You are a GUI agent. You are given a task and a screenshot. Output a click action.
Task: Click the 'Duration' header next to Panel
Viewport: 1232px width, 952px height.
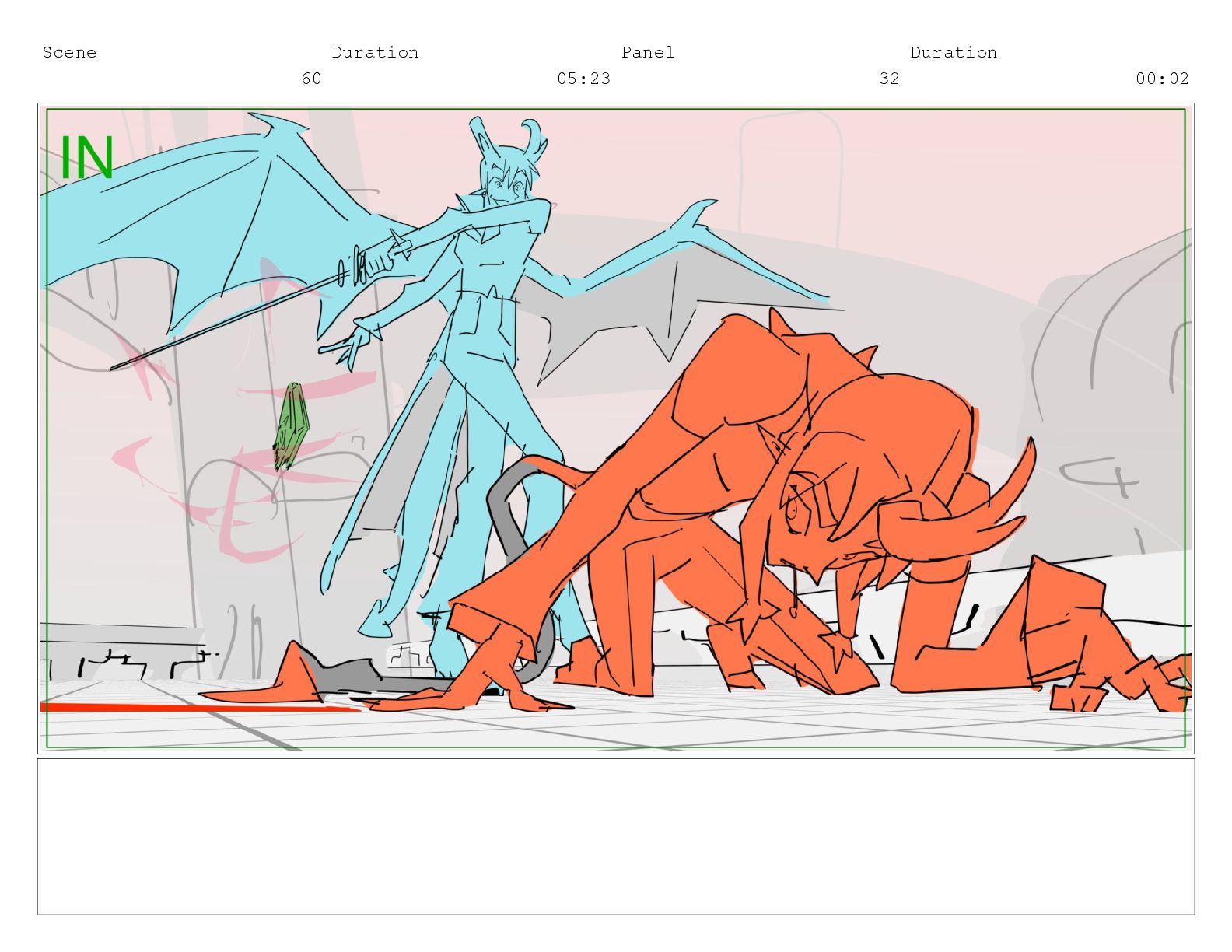954,53
